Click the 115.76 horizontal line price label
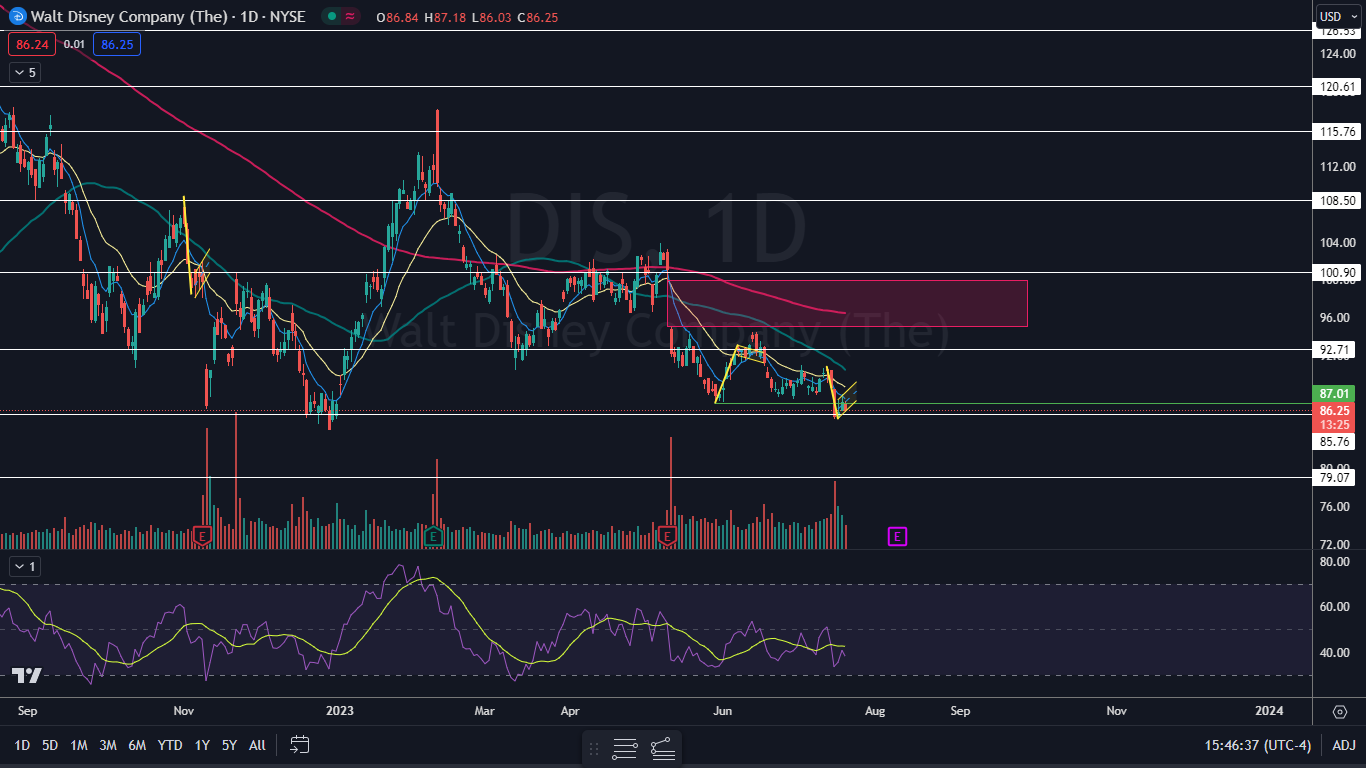The width and height of the screenshot is (1366, 768). pyautogui.click(x=1337, y=131)
